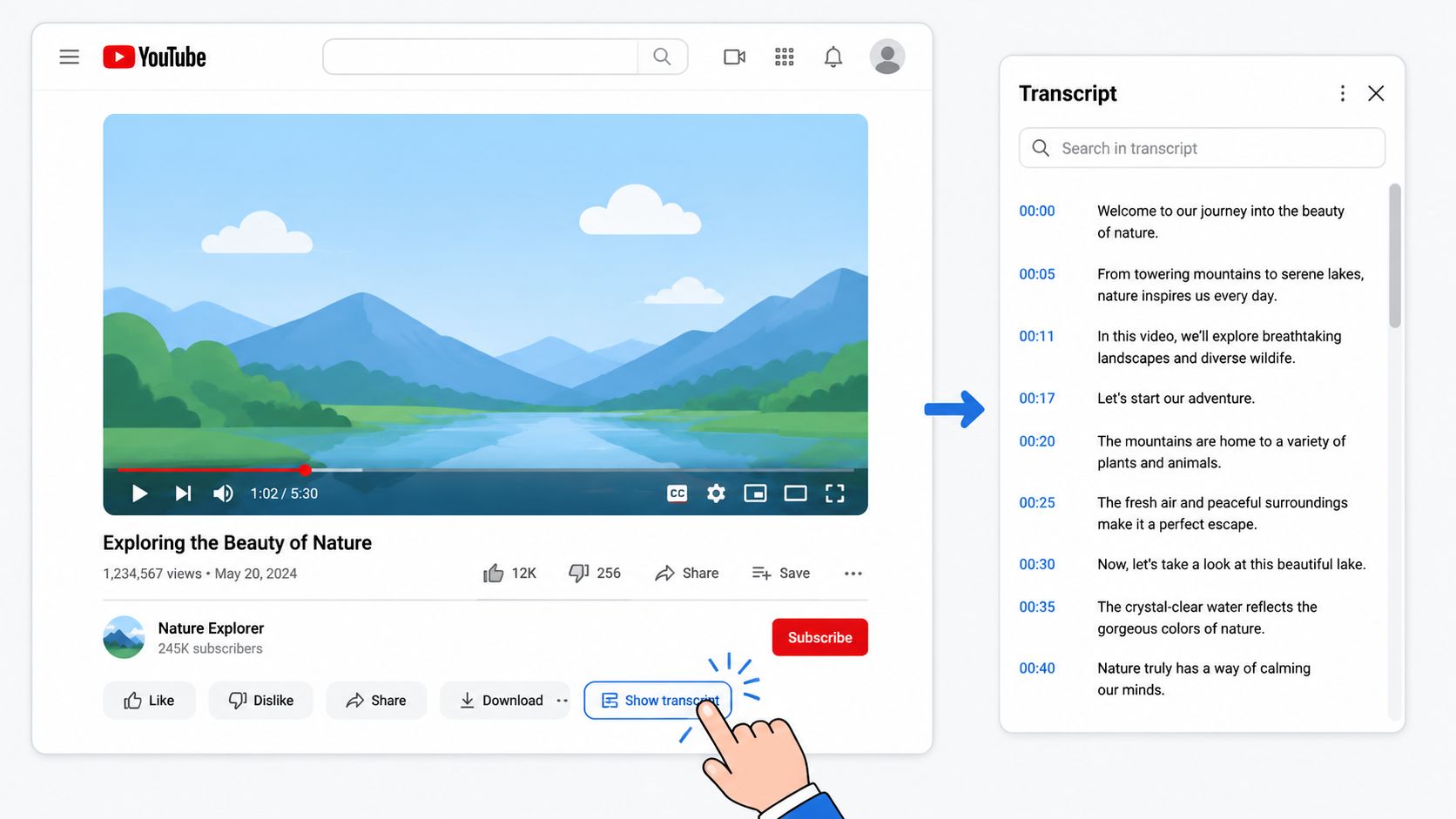Jump to timestamp 00:25
1456x819 pixels.
(x=1037, y=503)
